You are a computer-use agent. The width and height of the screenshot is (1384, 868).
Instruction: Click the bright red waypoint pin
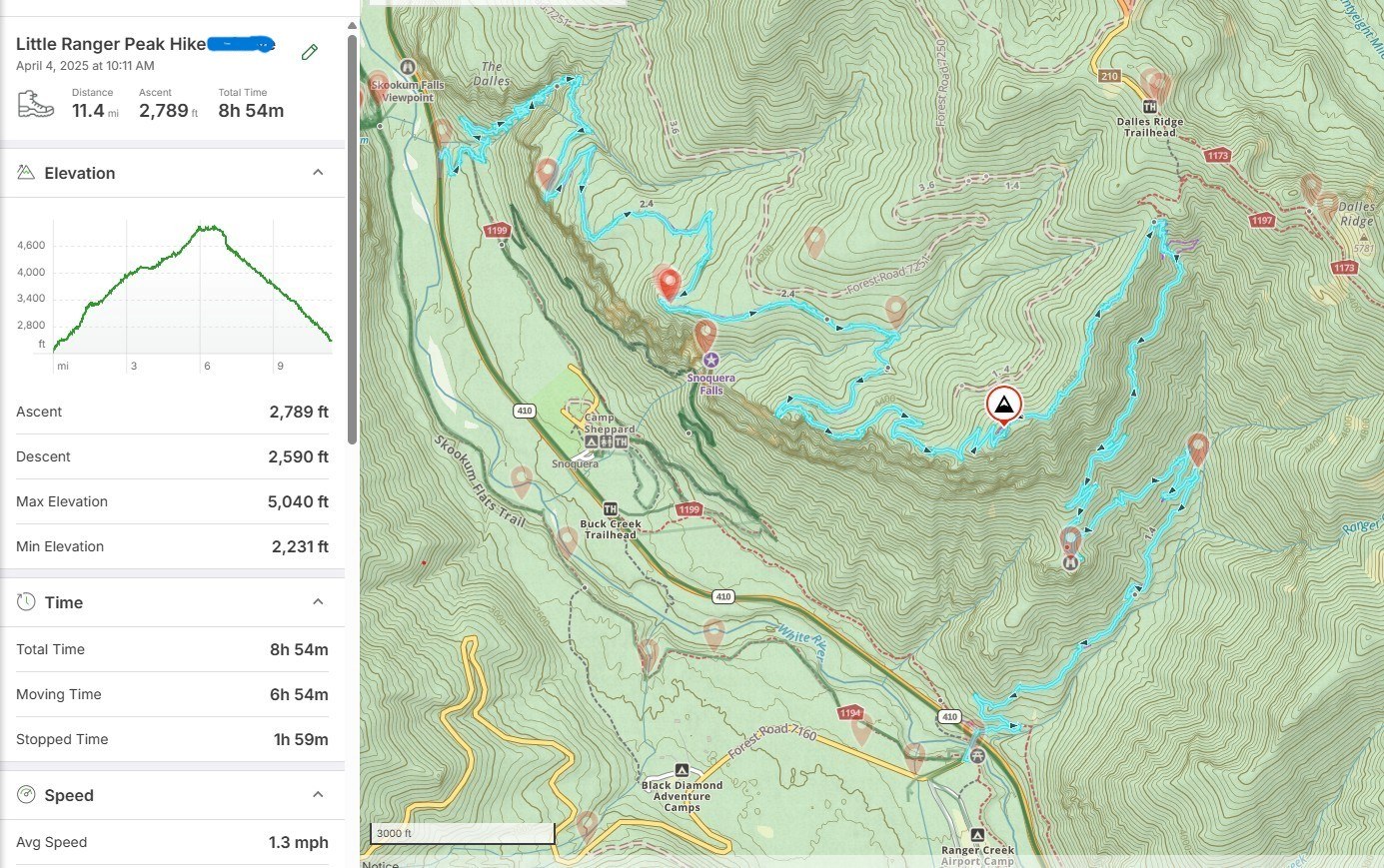tap(670, 284)
